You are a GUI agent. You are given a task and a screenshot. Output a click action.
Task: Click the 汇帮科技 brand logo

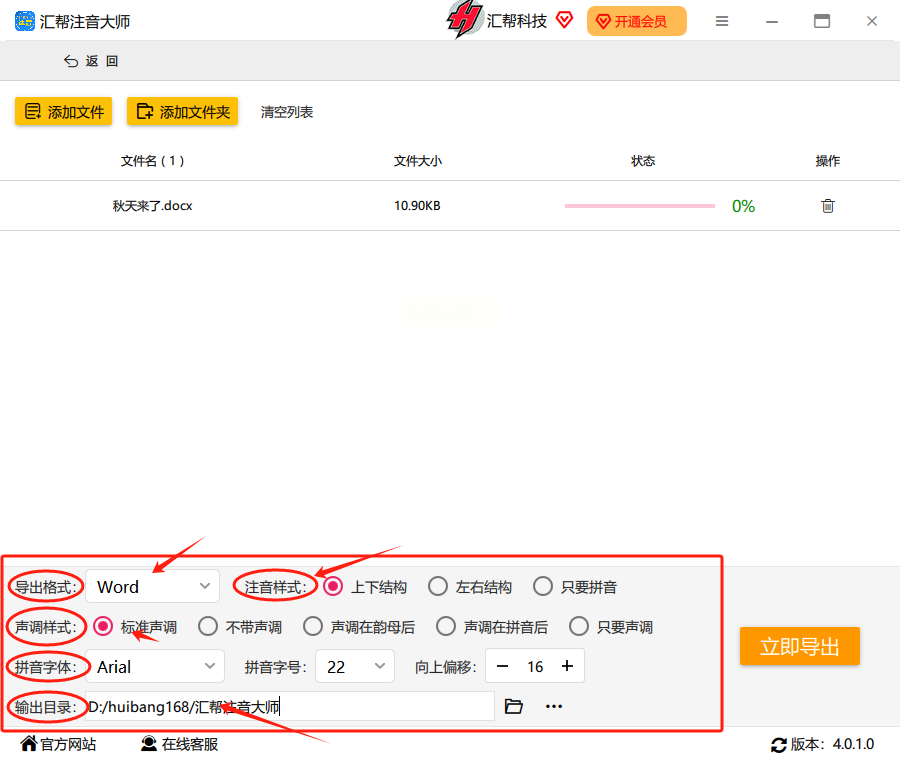click(x=464, y=19)
